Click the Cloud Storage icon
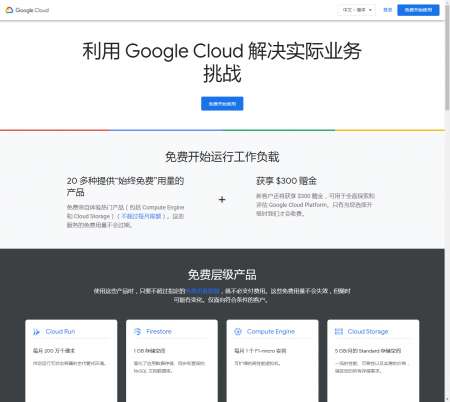The height and width of the screenshot is (402, 450). (339, 332)
